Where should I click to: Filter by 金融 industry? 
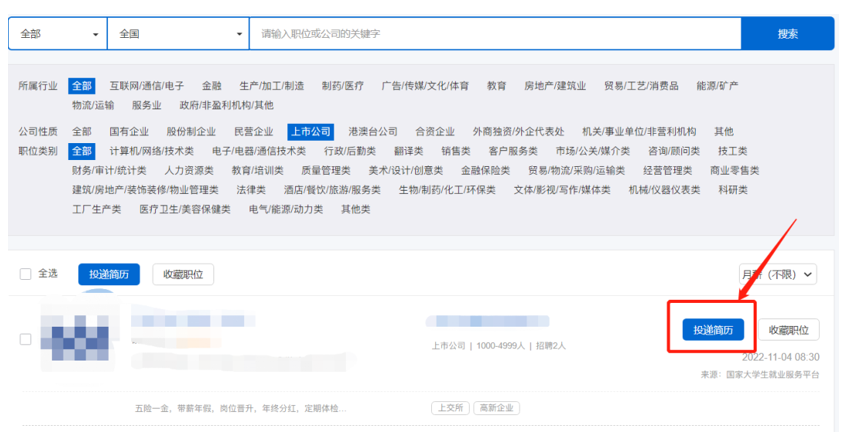(212, 86)
